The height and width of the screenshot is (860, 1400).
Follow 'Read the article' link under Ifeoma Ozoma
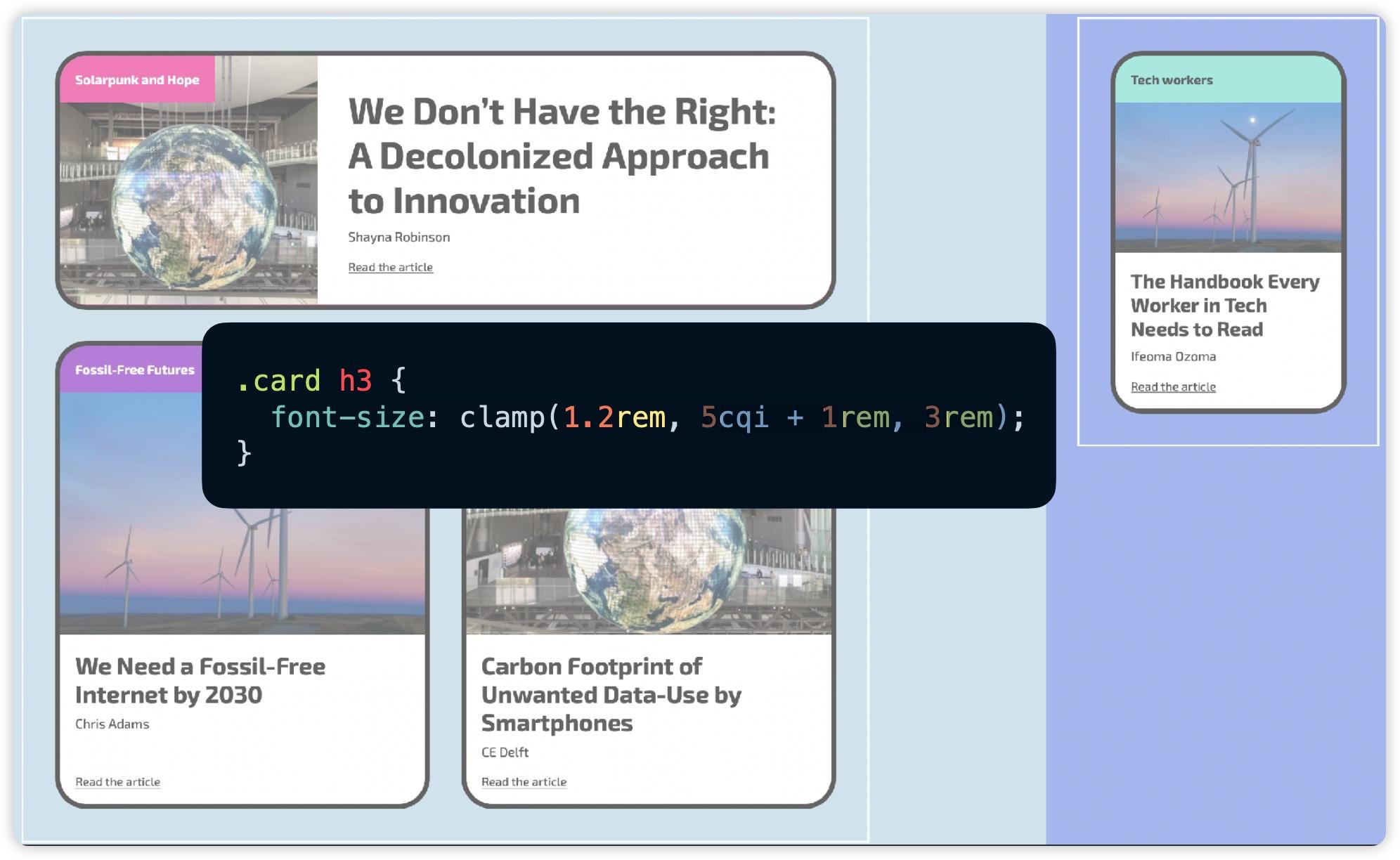point(1172,386)
